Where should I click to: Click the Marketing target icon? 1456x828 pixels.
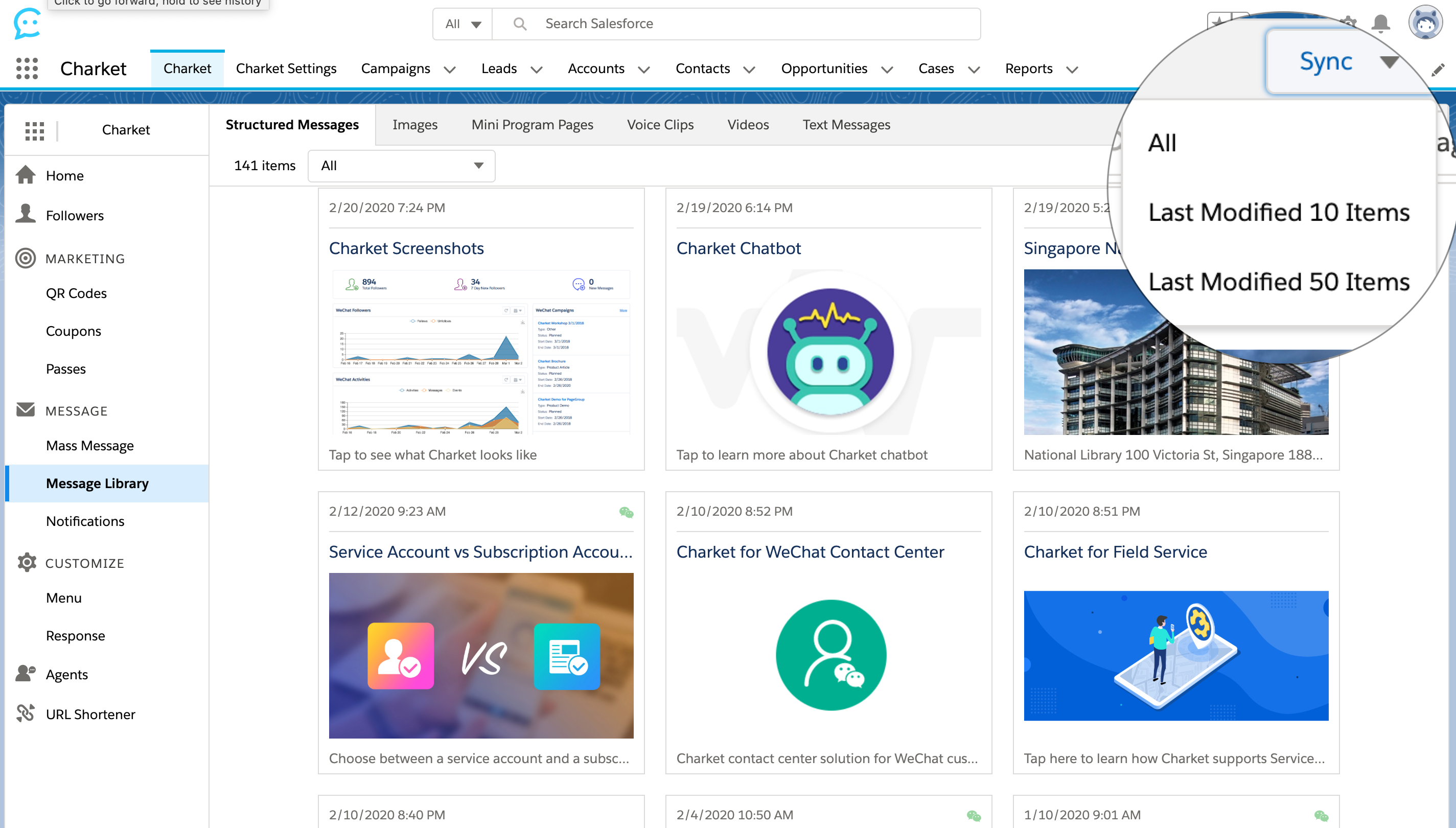26,258
